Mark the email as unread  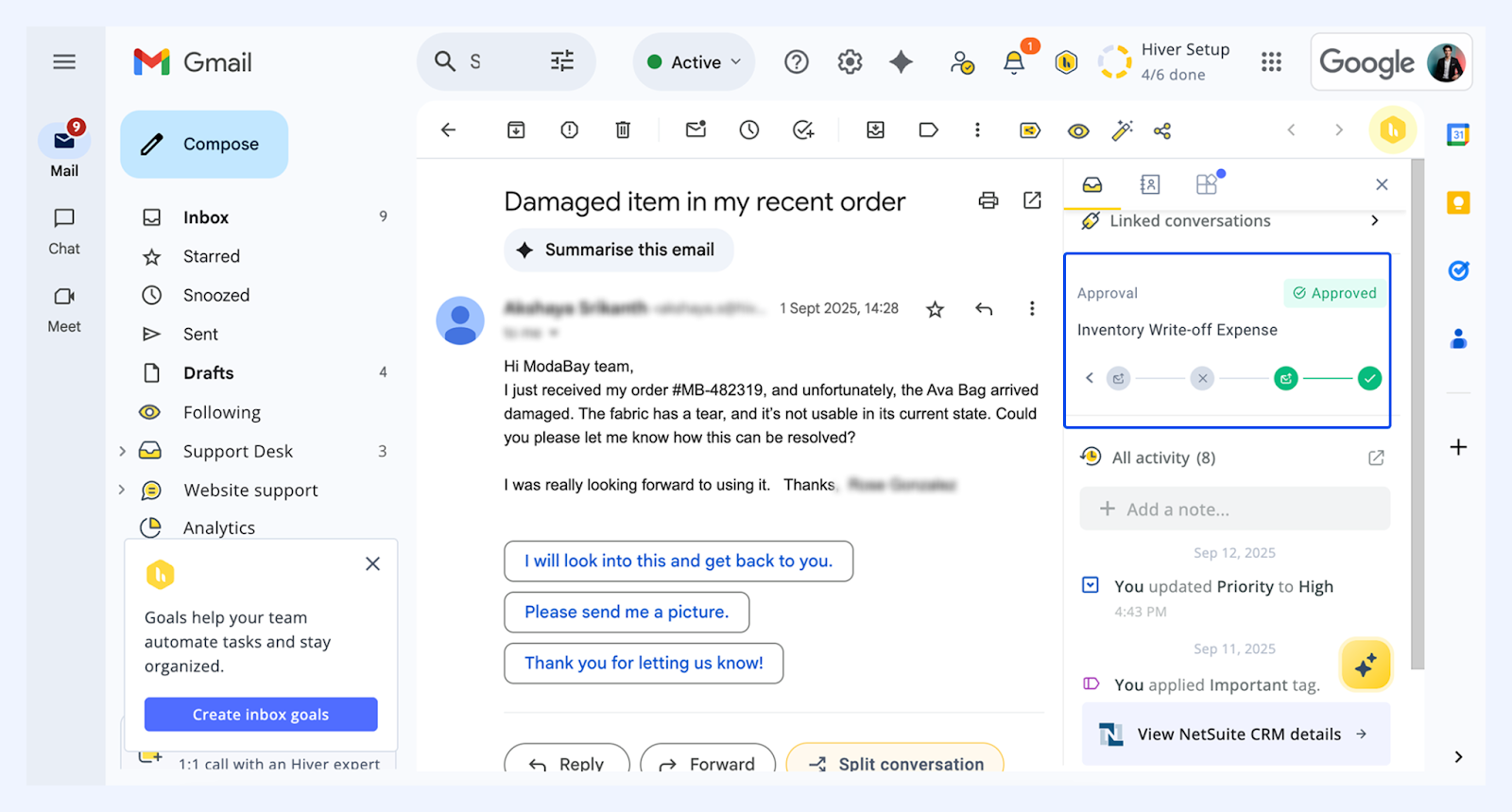[696, 130]
